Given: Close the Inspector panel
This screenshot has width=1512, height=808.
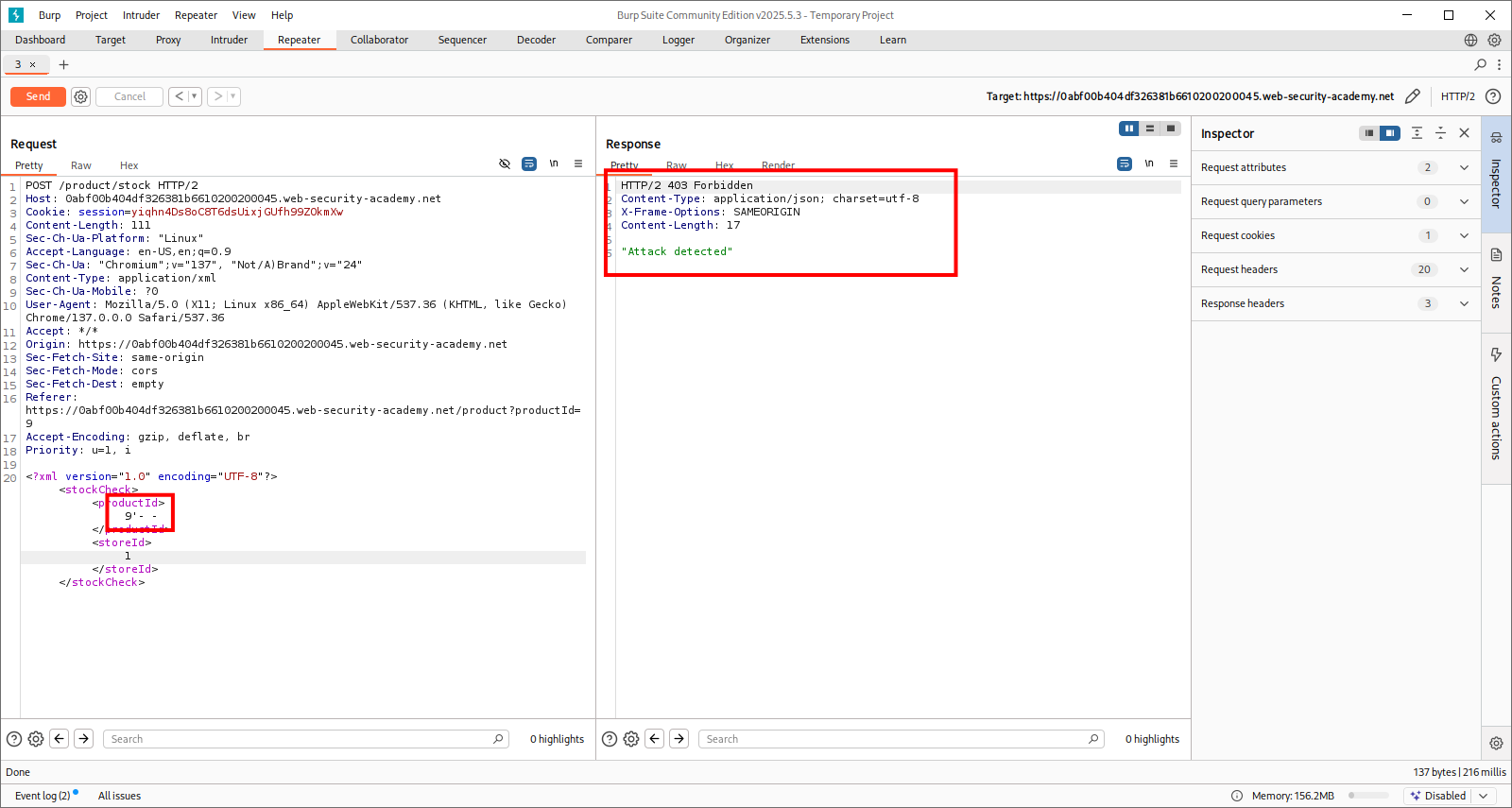Looking at the screenshot, I should pyautogui.click(x=1464, y=133).
